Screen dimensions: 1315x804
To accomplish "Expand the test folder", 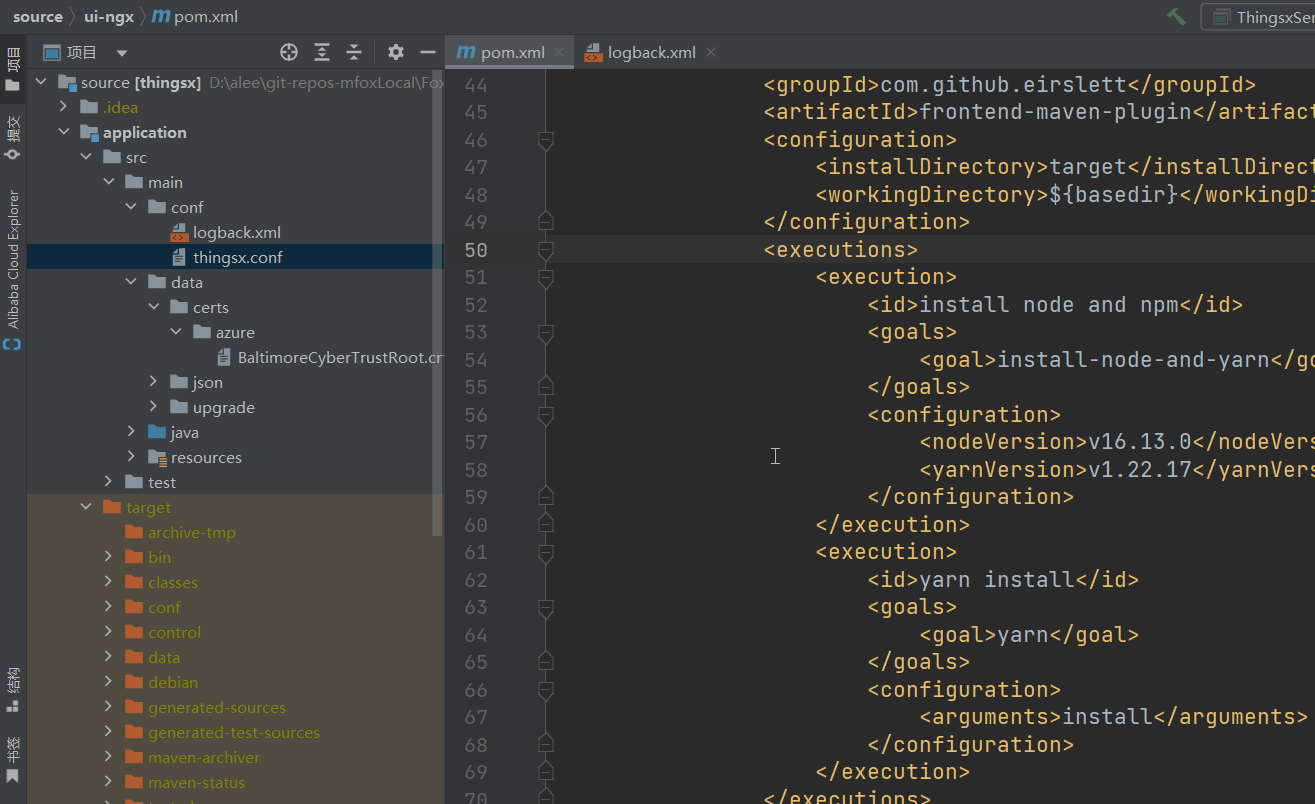I will pyautogui.click(x=108, y=482).
